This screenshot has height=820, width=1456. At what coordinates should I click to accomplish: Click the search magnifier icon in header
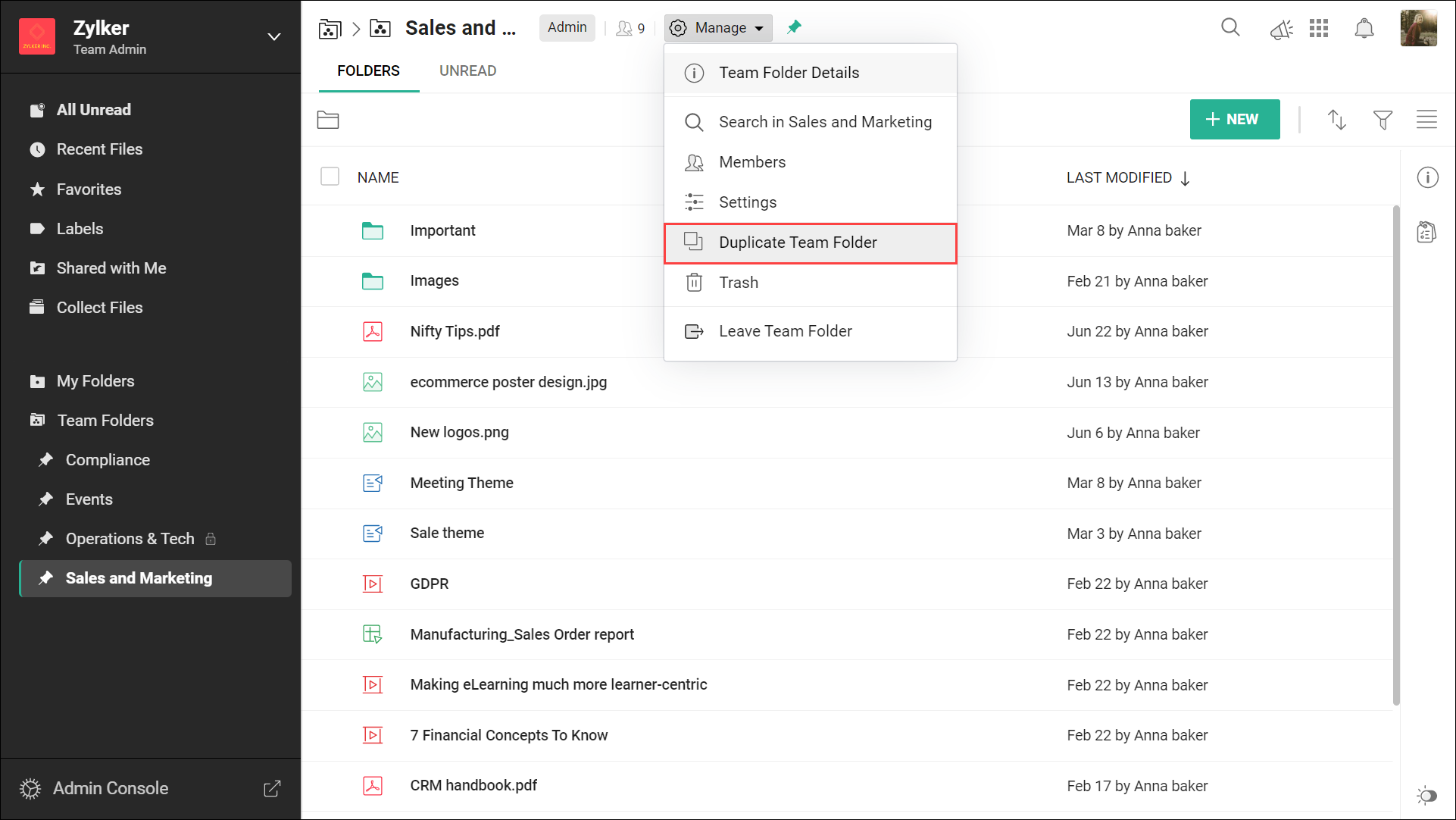pos(1230,28)
